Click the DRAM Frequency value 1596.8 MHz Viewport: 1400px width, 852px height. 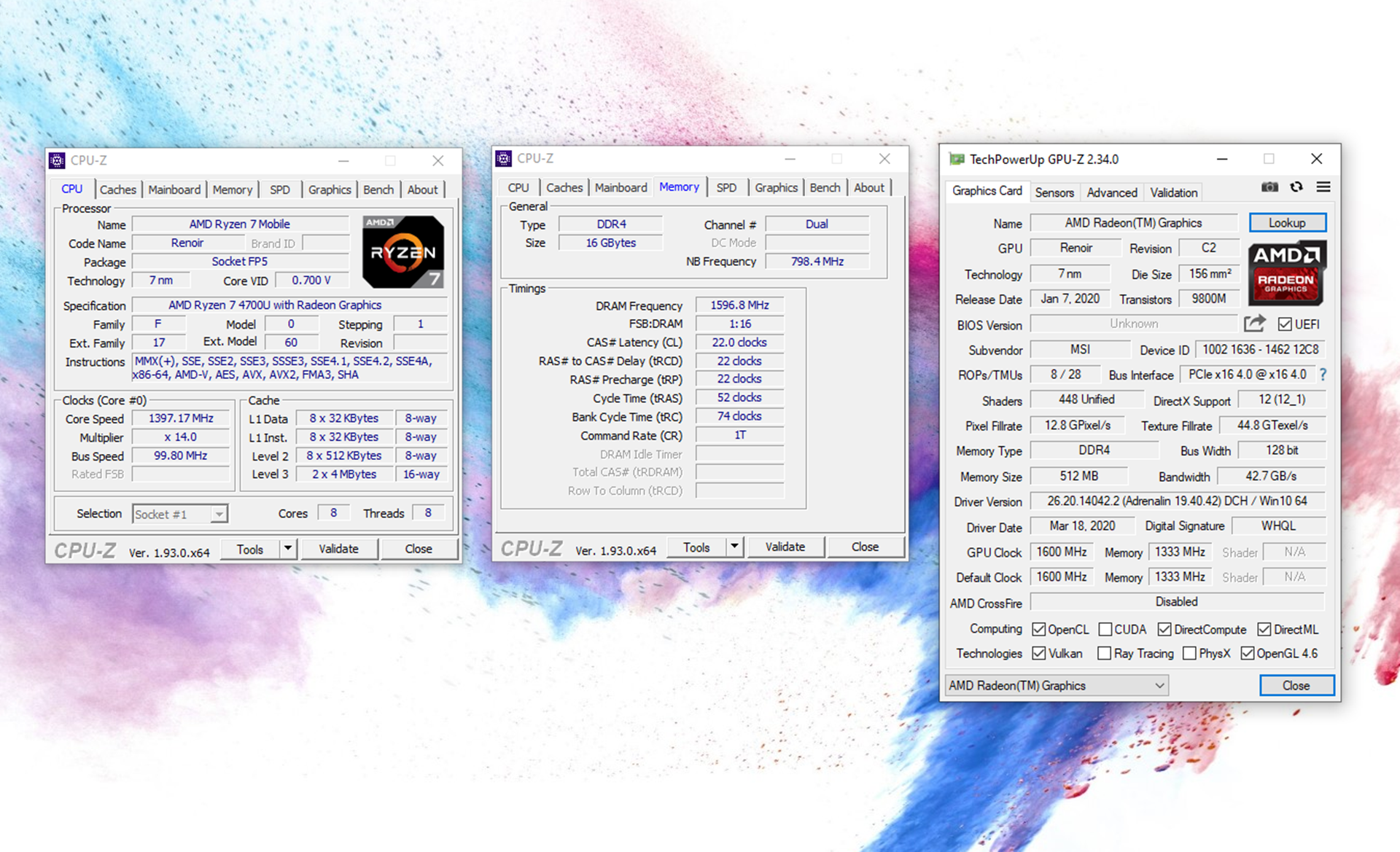(740, 305)
